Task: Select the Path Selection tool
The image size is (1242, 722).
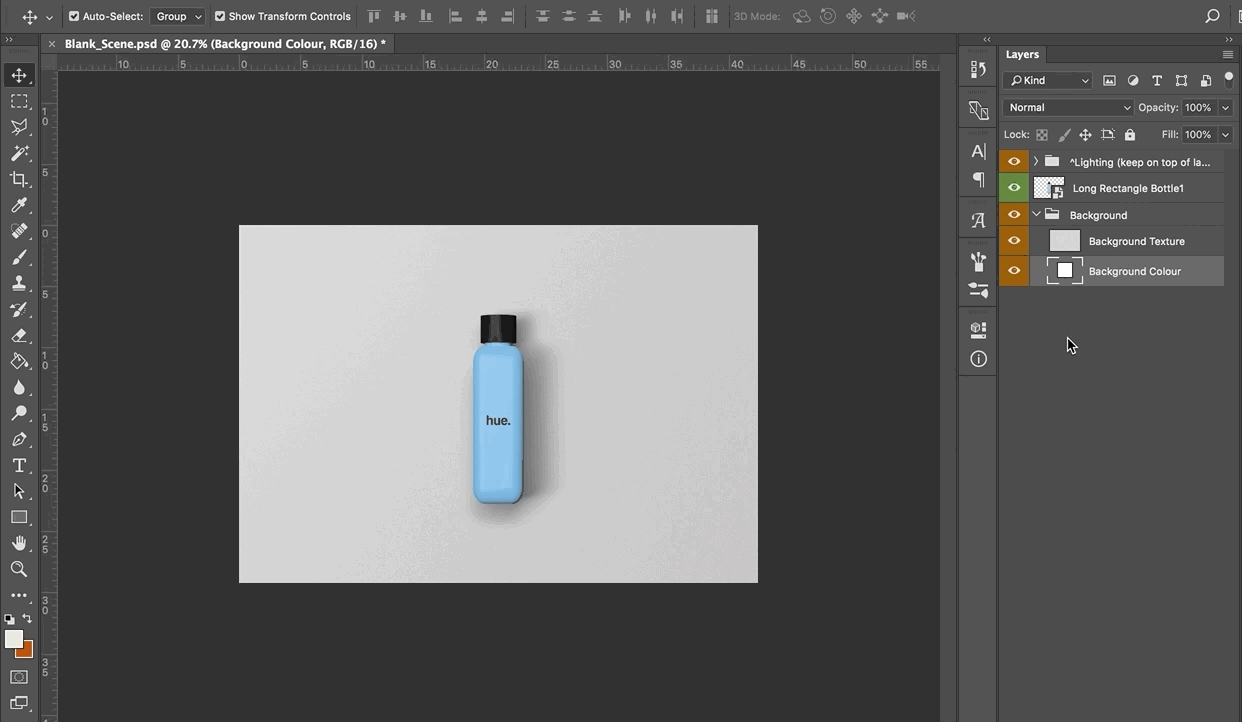Action: (x=19, y=492)
